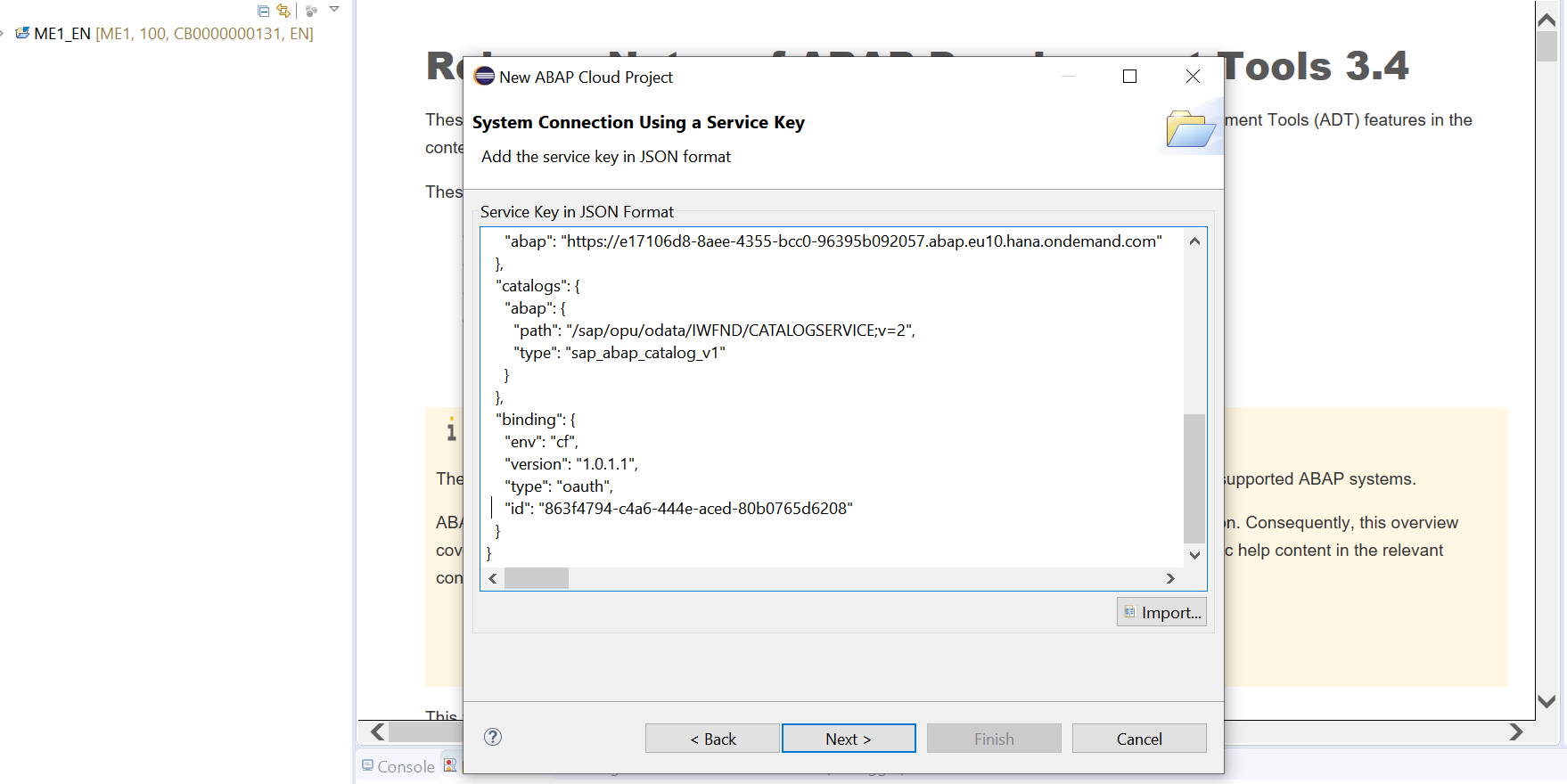1567x784 pixels.
Task: Click the JSON horizontal scrollbar thumb
Action: click(x=537, y=578)
